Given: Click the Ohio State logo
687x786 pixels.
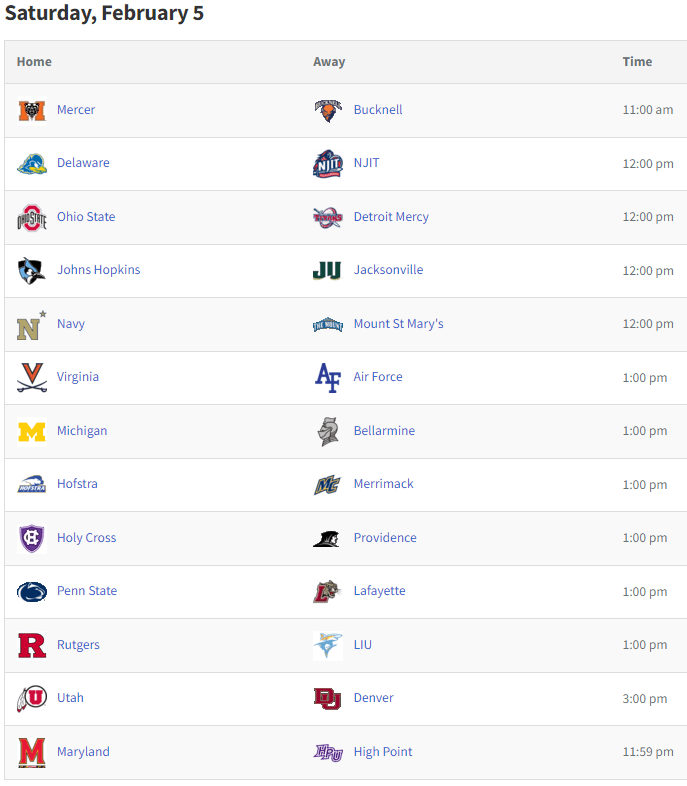Looking at the screenshot, I should [32, 218].
